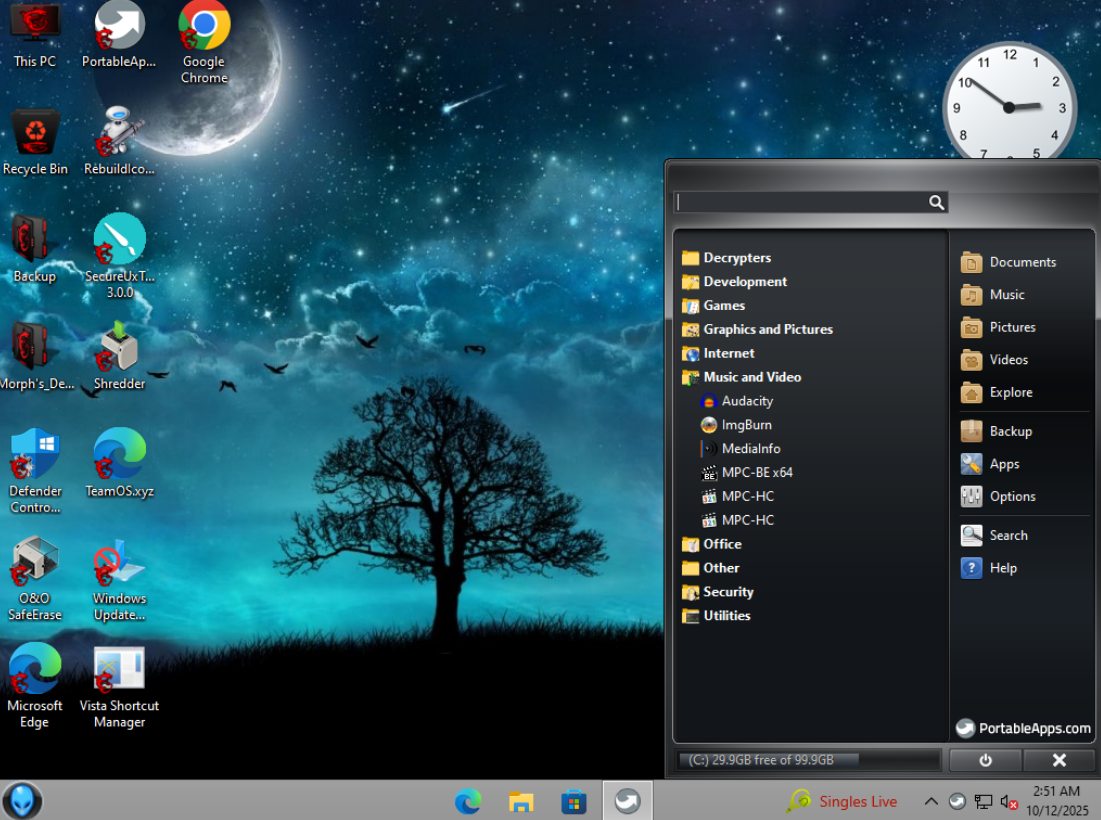The image size is (1101, 820).
Task: Focus the PortableApps search input field
Action: click(800, 203)
